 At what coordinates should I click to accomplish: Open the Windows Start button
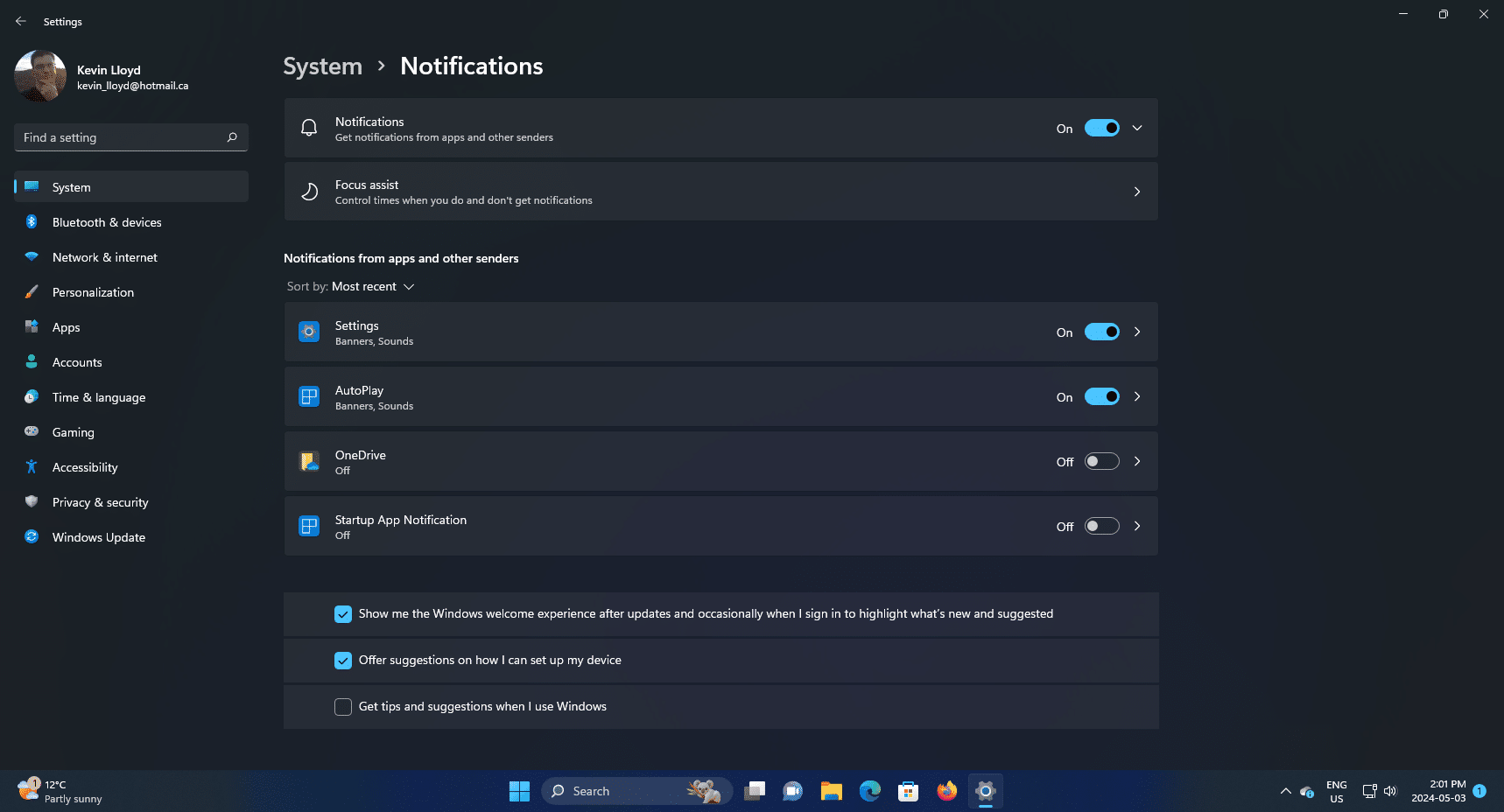point(519,791)
